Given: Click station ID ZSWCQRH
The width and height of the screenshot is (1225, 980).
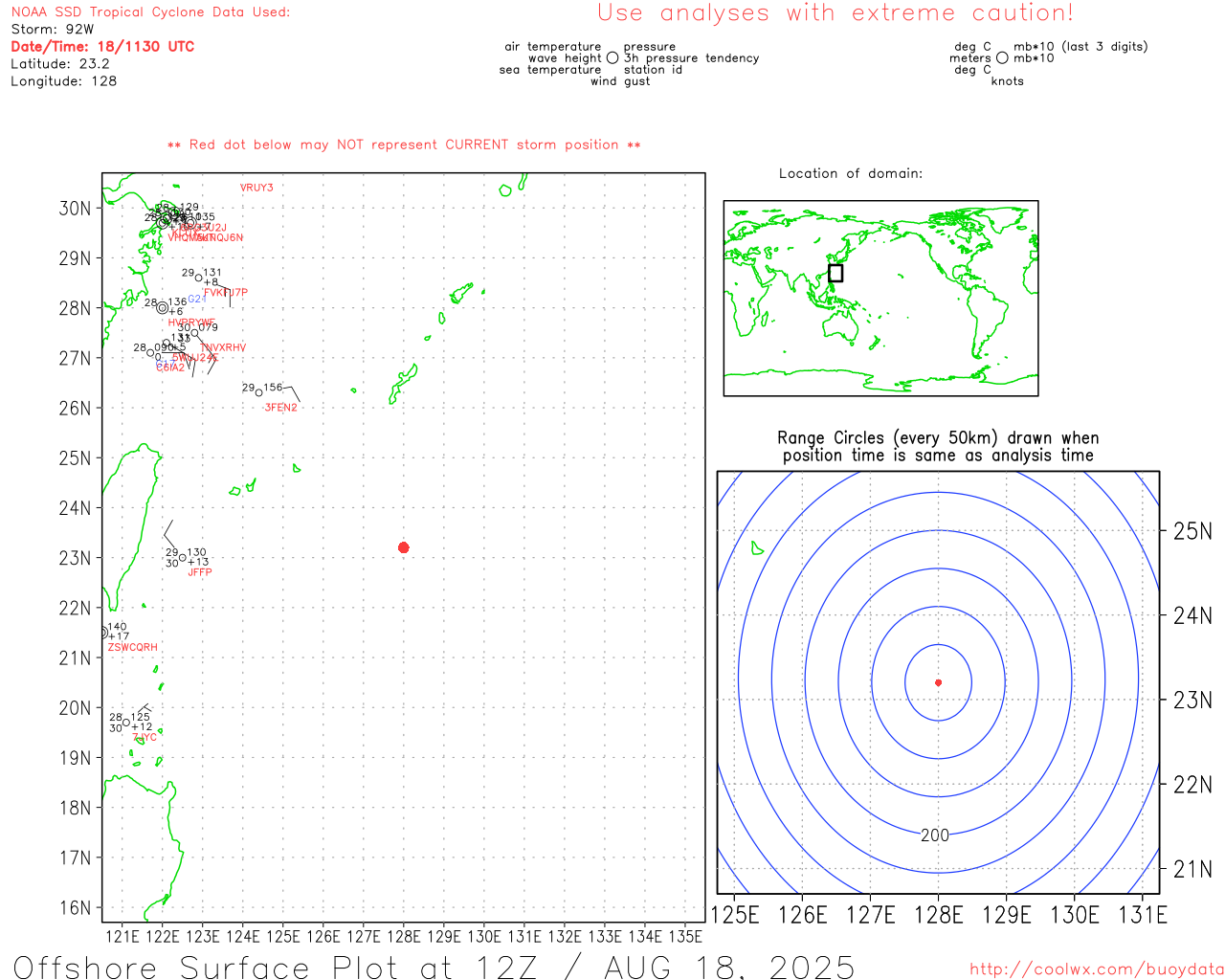Looking at the screenshot, I should coord(133,647).
